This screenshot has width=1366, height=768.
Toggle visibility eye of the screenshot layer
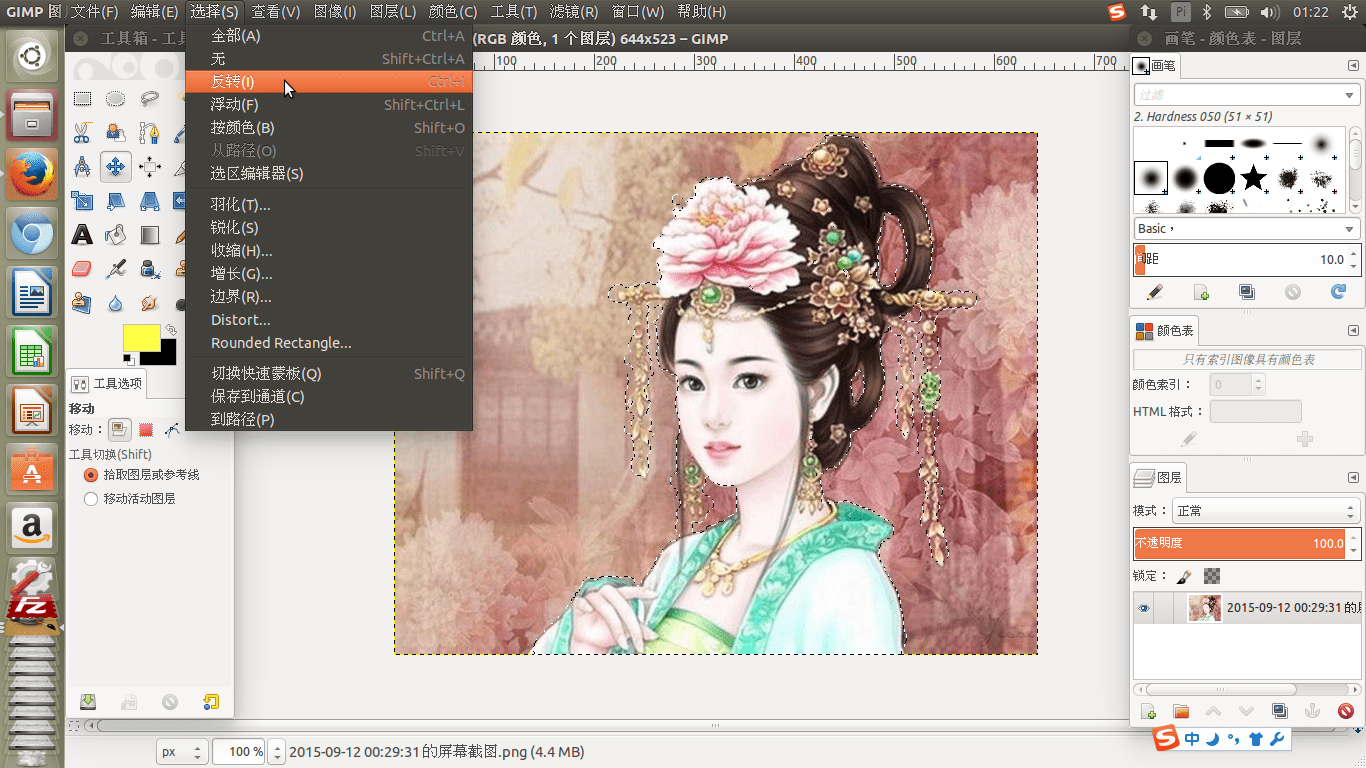1144,608
